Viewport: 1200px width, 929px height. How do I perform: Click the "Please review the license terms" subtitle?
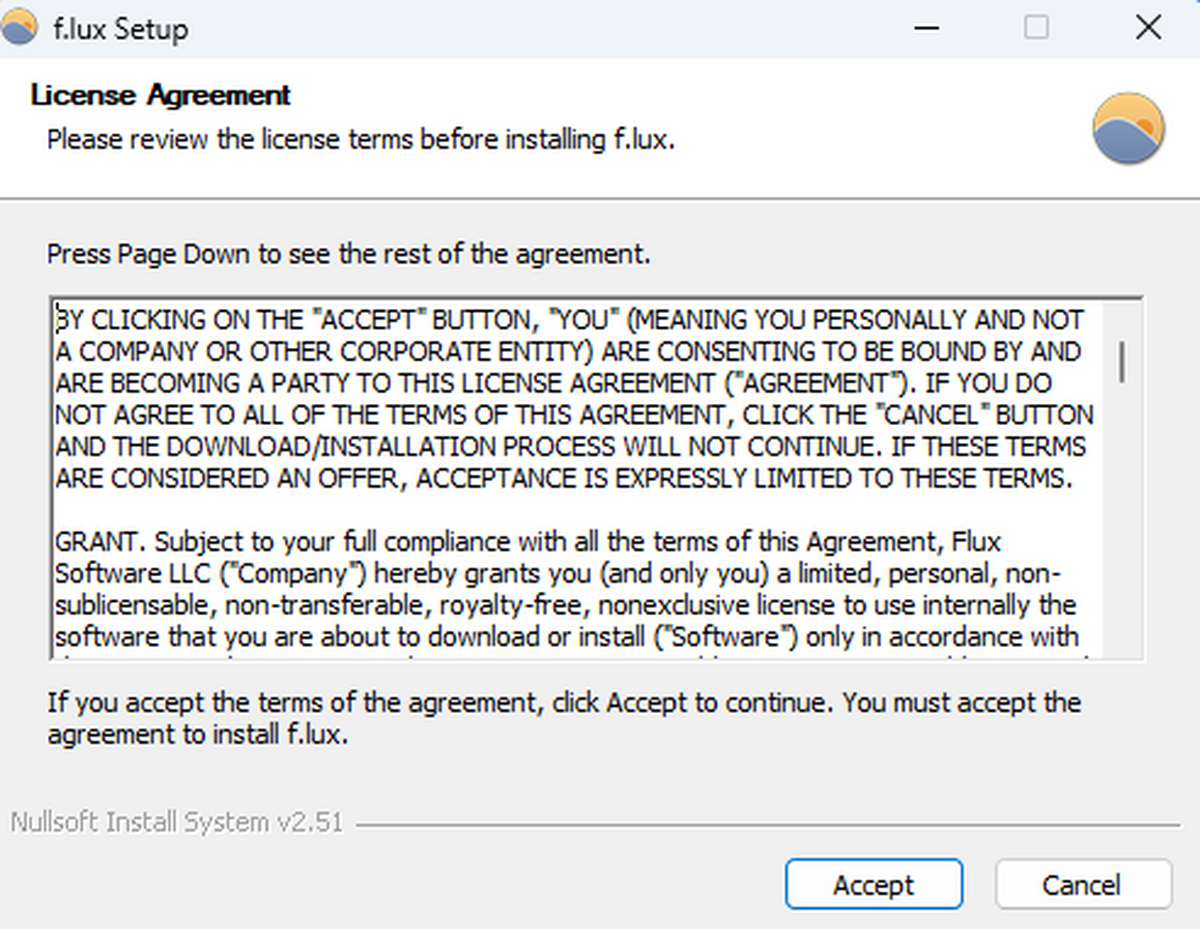pos(361,139)
